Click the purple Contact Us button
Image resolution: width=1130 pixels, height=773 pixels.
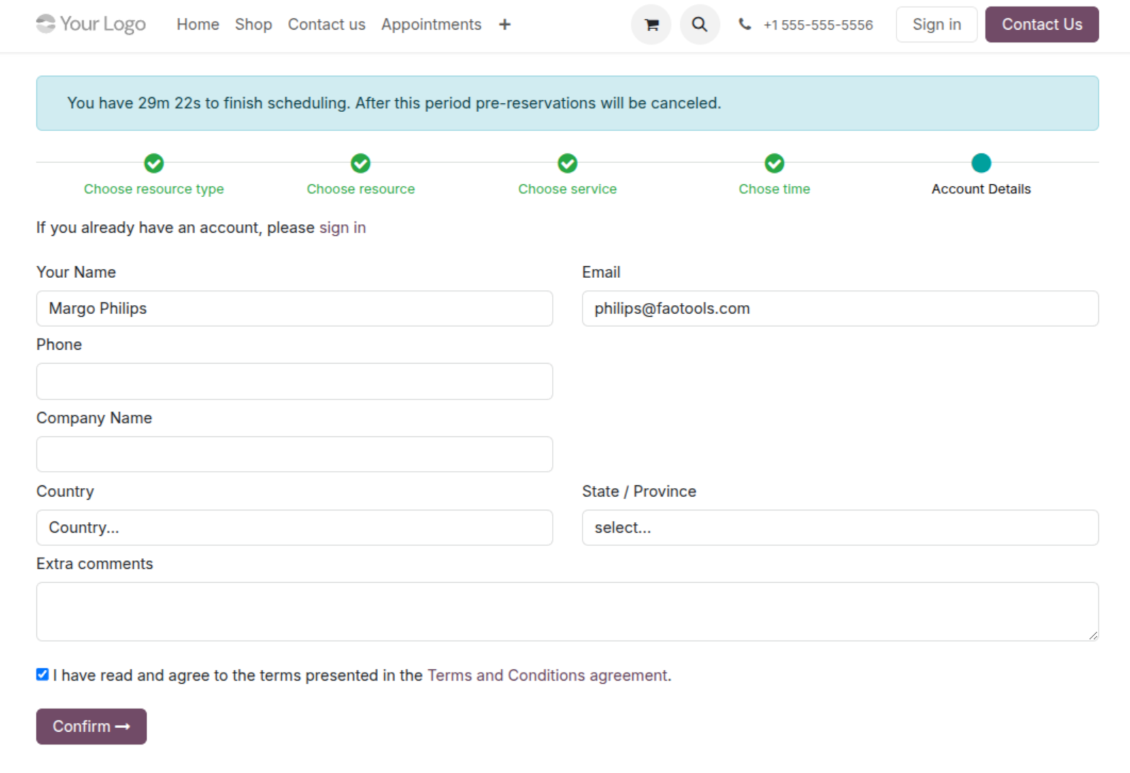point(1041,25)
